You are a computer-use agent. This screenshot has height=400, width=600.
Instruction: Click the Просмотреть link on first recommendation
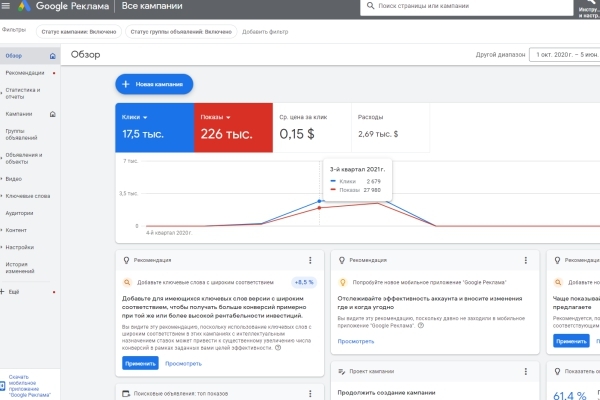click(x=183, y=363)
